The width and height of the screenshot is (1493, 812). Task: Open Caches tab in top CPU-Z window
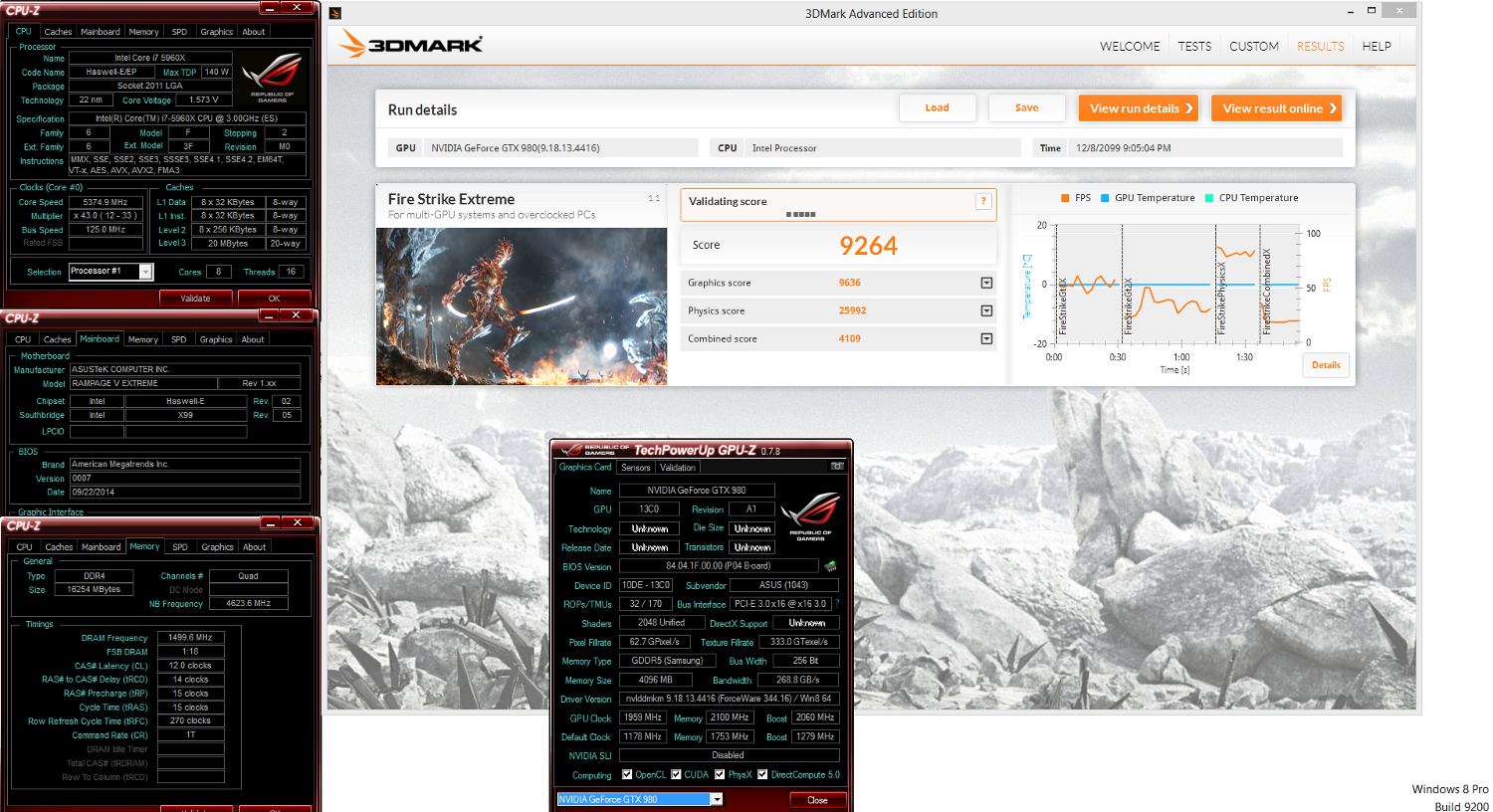pyautogui.click(x=58, y=32)
